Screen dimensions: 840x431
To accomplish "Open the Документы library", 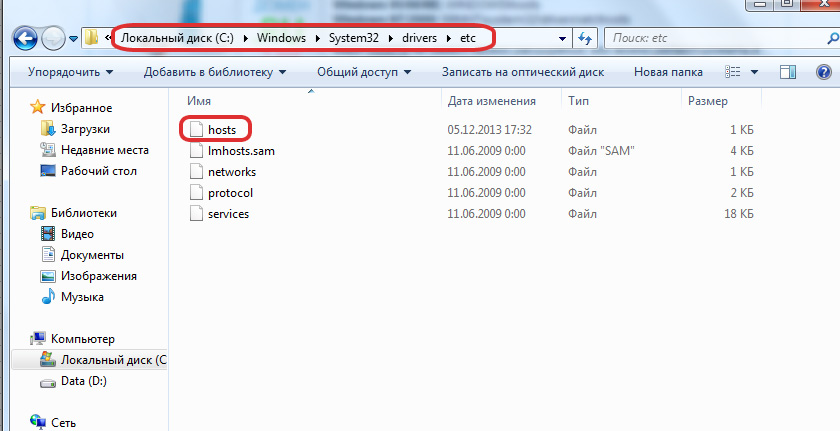I will (92, 255).
